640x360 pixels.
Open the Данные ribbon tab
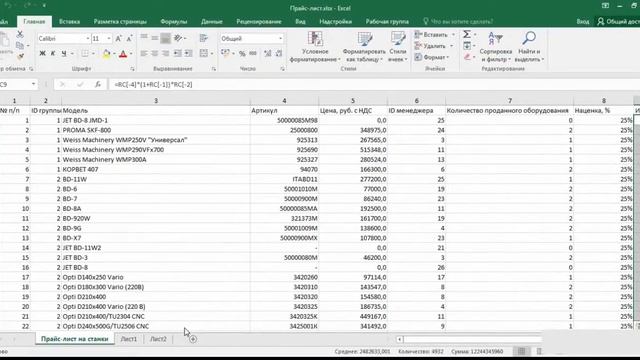click(211, 21)
